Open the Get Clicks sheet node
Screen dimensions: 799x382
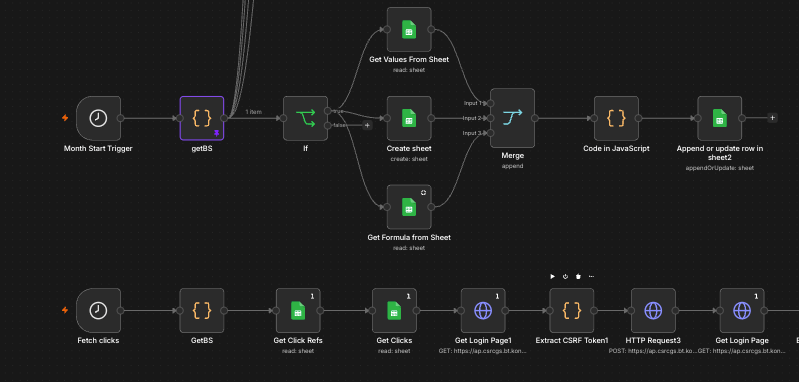point(394,310)
